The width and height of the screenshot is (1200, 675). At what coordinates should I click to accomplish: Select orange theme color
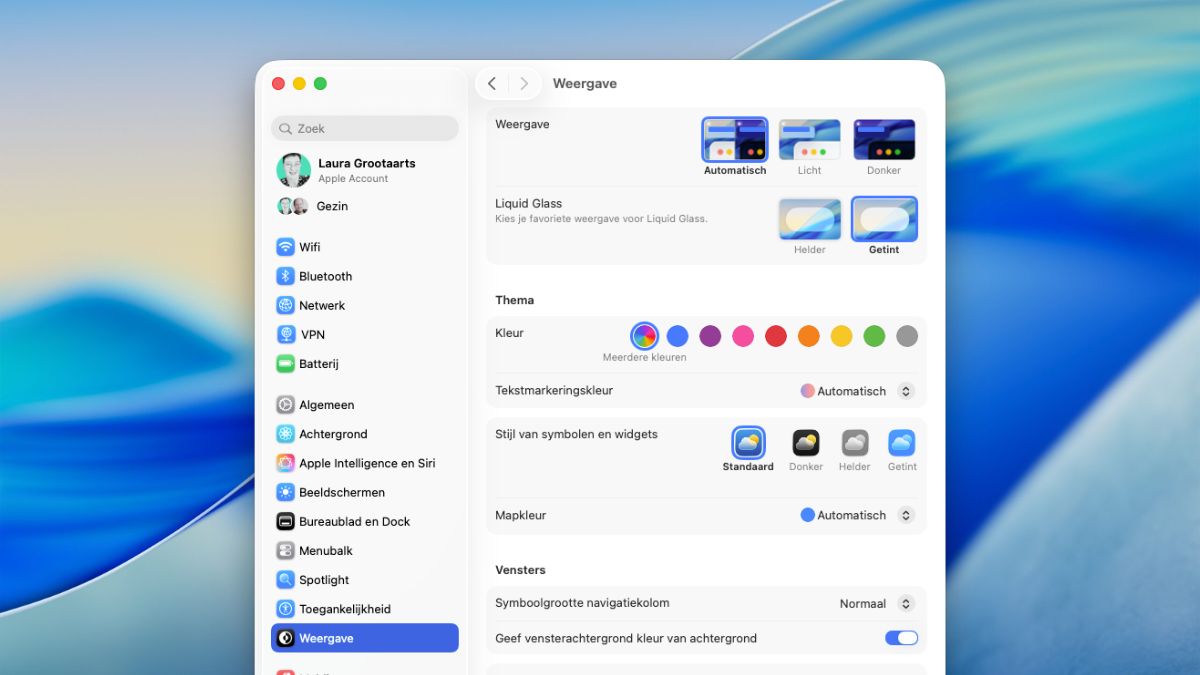point(809,336)
